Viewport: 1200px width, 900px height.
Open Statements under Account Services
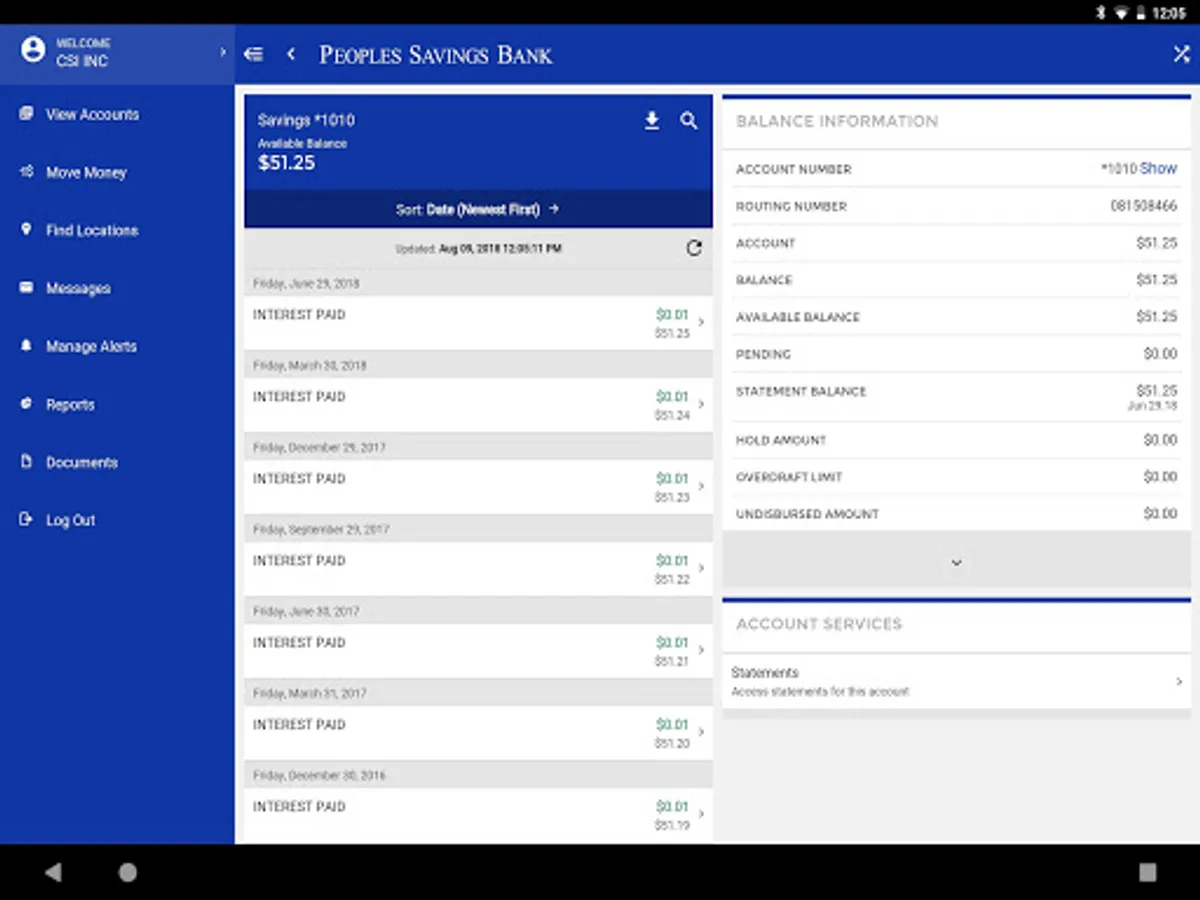point(956,681)
